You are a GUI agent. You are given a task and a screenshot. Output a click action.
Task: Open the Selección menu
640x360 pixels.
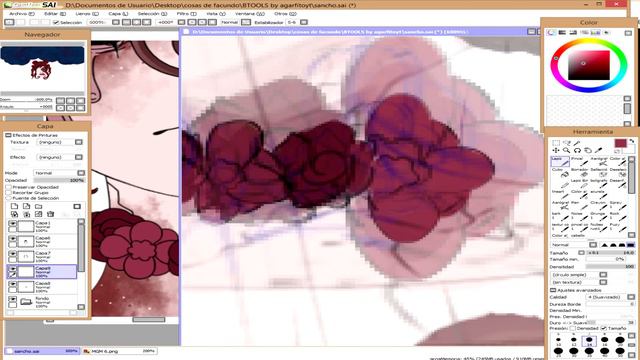click(x=152, y=13)
